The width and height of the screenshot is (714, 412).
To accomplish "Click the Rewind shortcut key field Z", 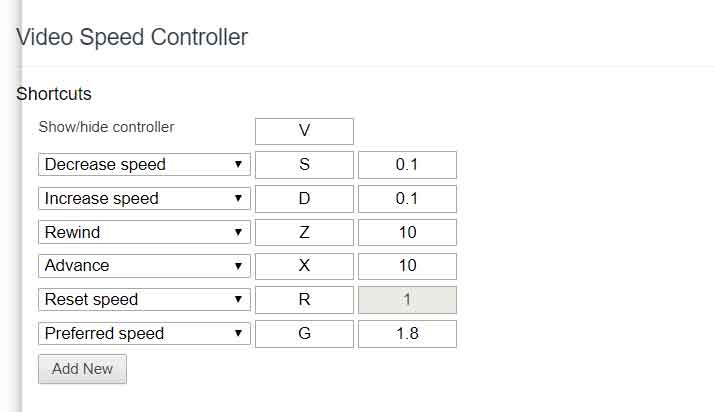I will [304, 233].
